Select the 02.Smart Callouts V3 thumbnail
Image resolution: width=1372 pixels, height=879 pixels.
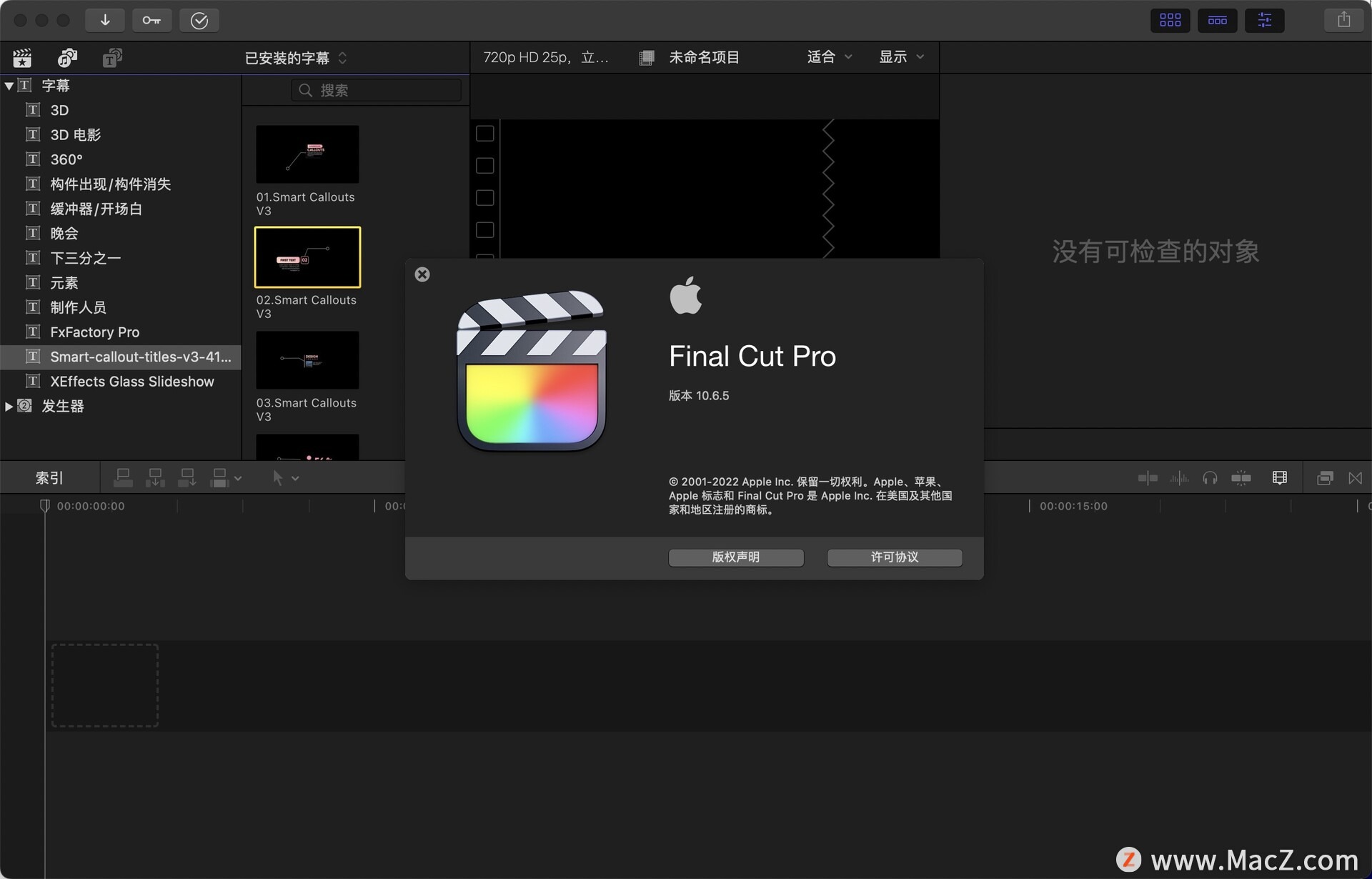[x=307, y=257]
